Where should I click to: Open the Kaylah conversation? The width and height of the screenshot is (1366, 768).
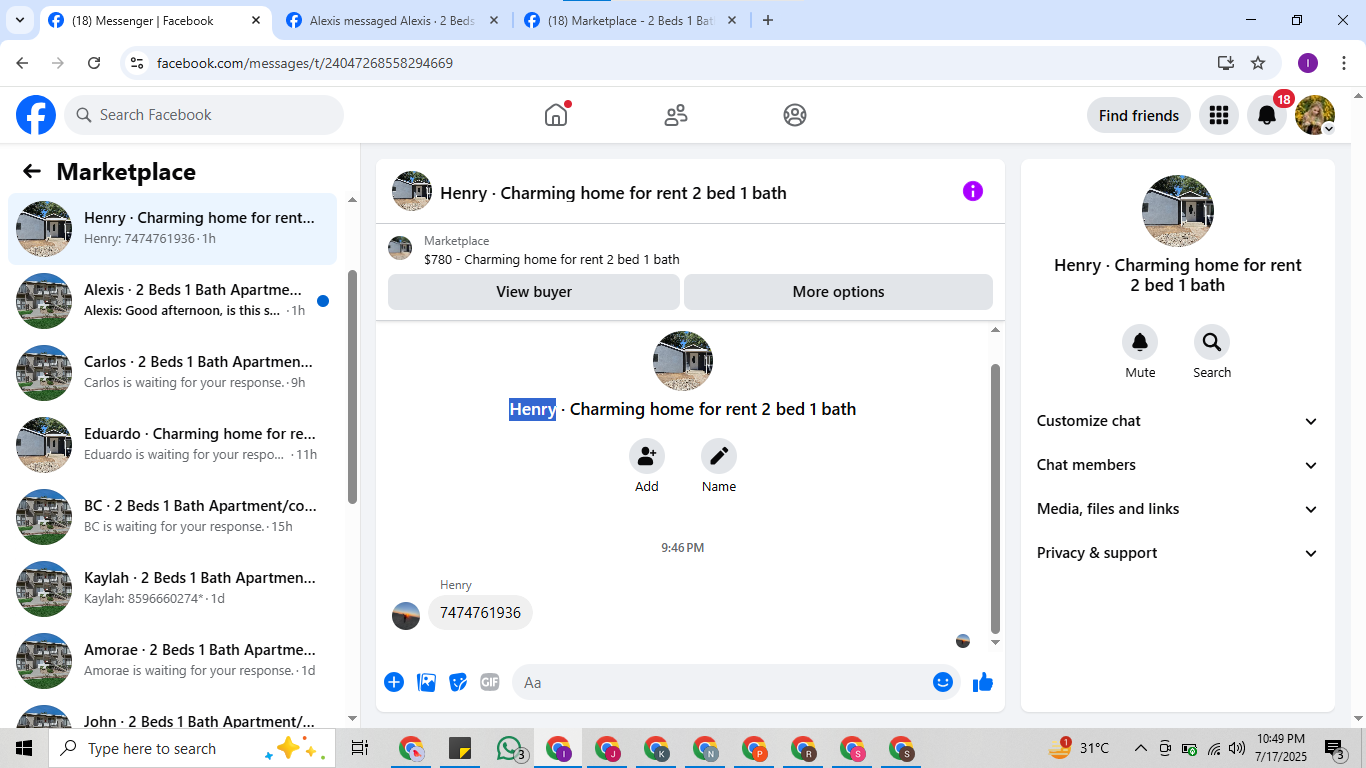click(x=172, y=589)
